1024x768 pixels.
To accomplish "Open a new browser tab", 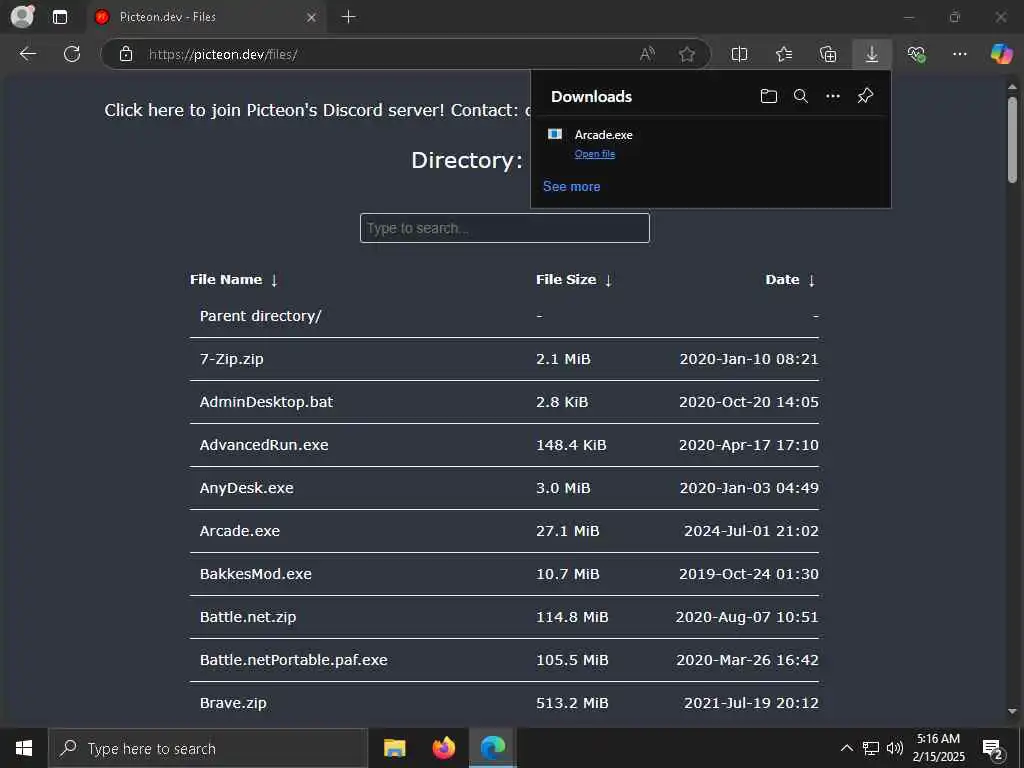I will click(349, 17).
